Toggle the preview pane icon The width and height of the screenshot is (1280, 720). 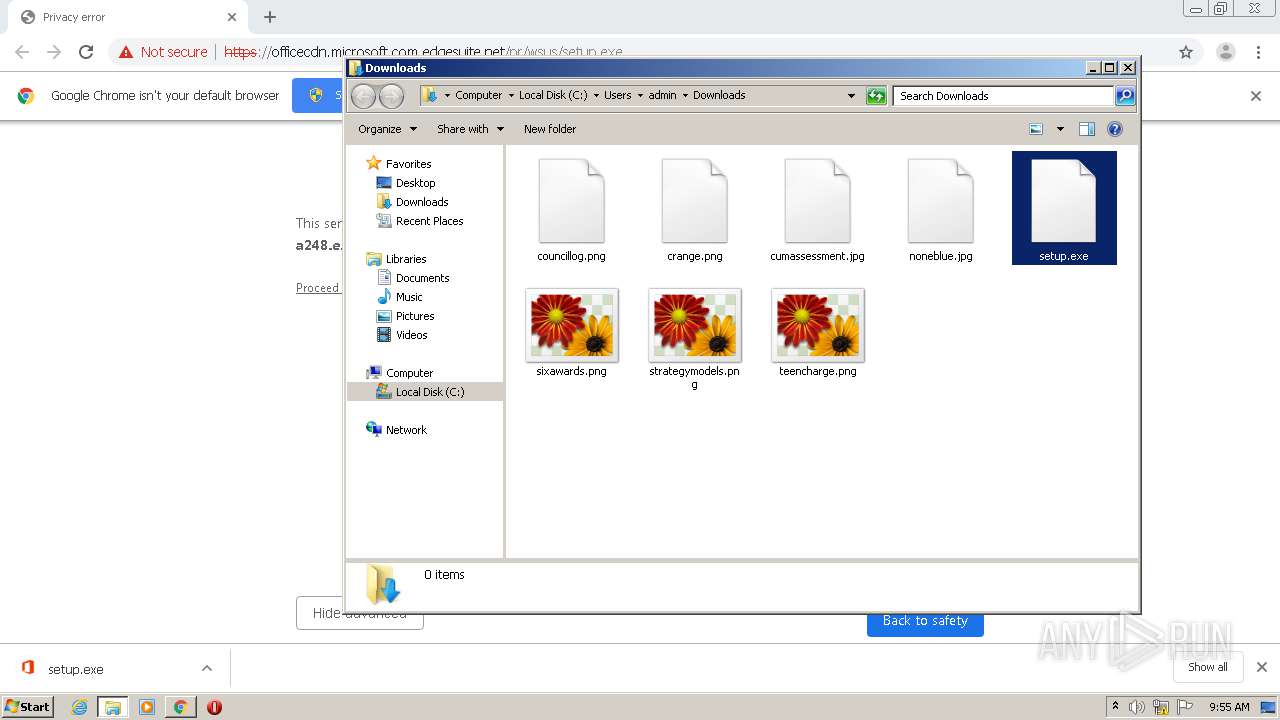point(1087,129)
